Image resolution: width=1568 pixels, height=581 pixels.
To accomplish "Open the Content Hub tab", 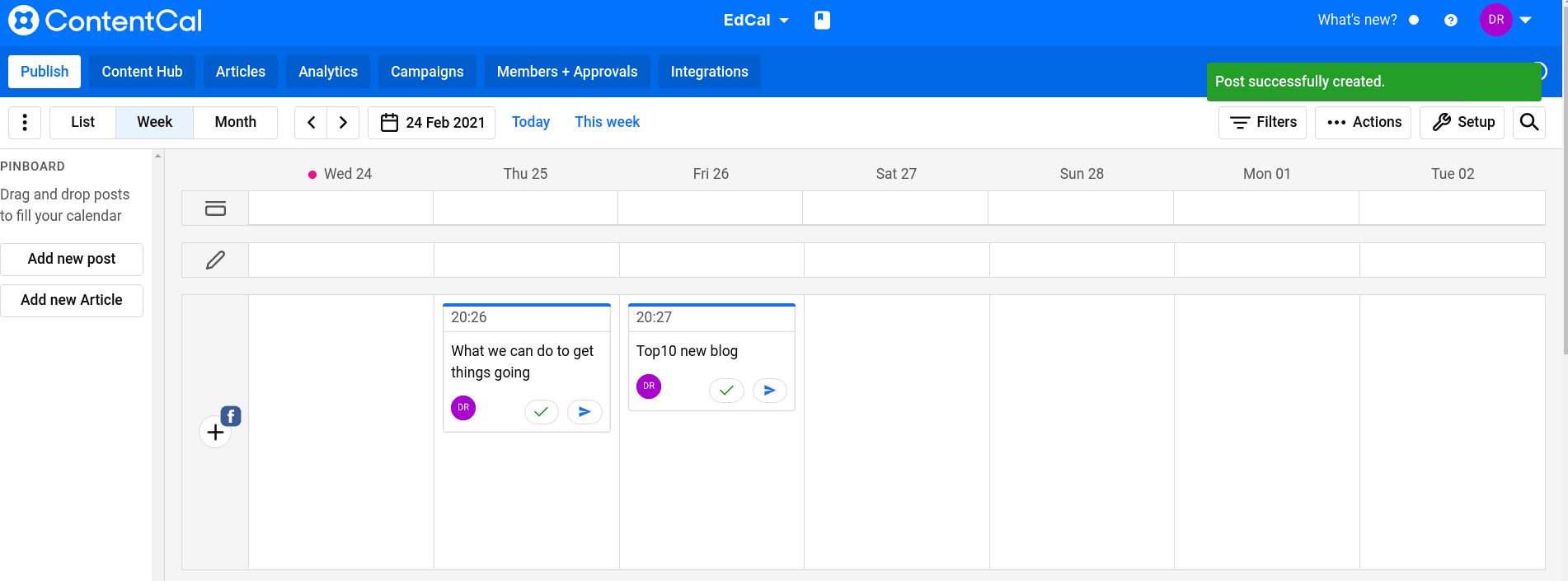I will tap(142, 72).
